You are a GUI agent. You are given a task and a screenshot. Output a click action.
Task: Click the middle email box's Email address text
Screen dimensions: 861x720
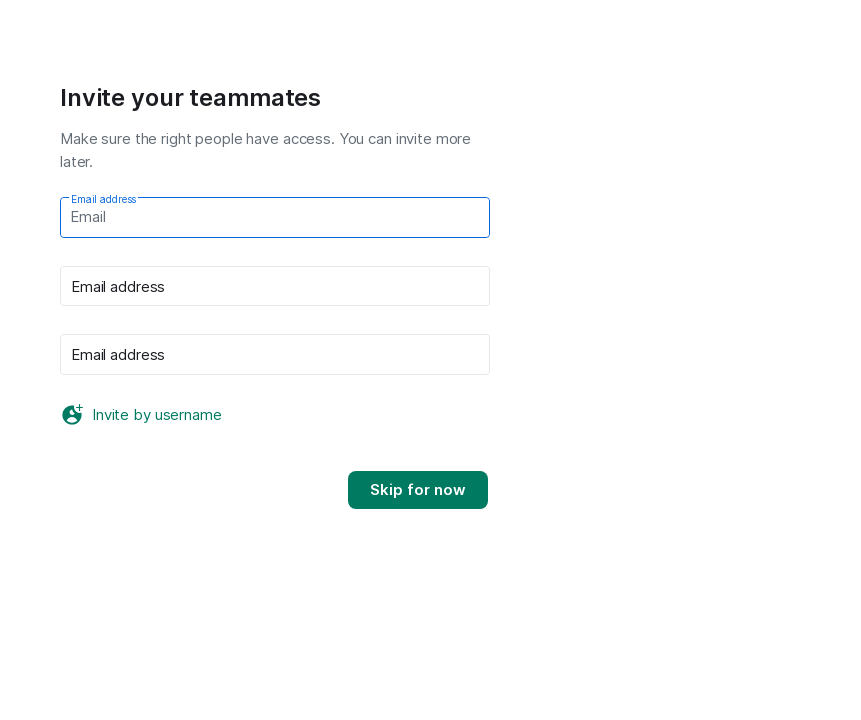point(118,287)
